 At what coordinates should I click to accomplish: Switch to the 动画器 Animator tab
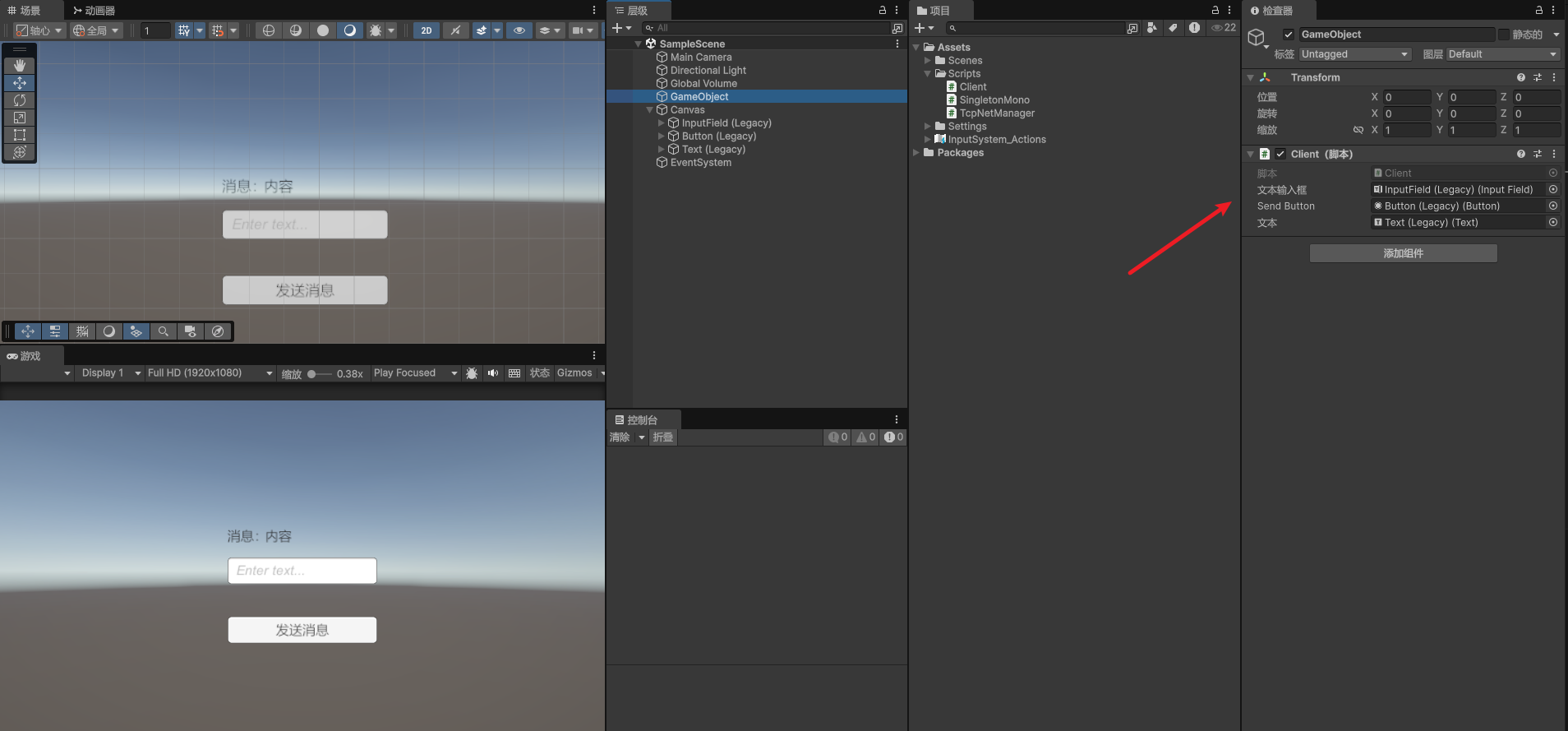pyautogui.click(x=94, y=10)
